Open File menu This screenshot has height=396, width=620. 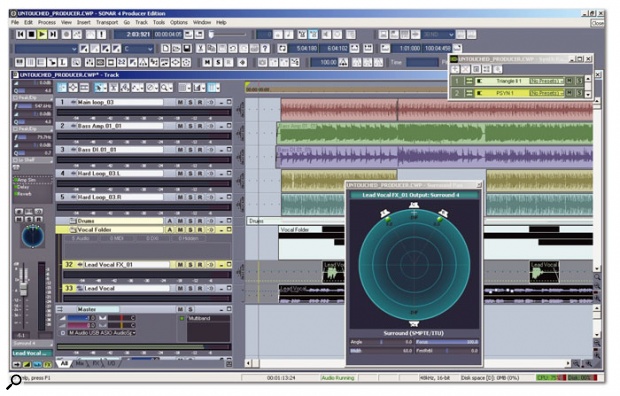tap(15, 23)
